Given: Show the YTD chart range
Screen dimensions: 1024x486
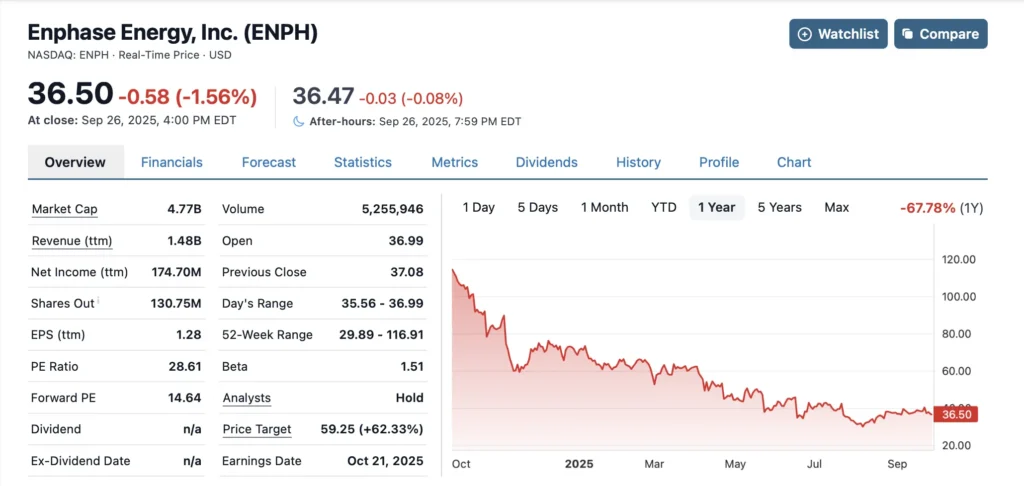Looking at the screenshot, I should click(x=664, y=207).
